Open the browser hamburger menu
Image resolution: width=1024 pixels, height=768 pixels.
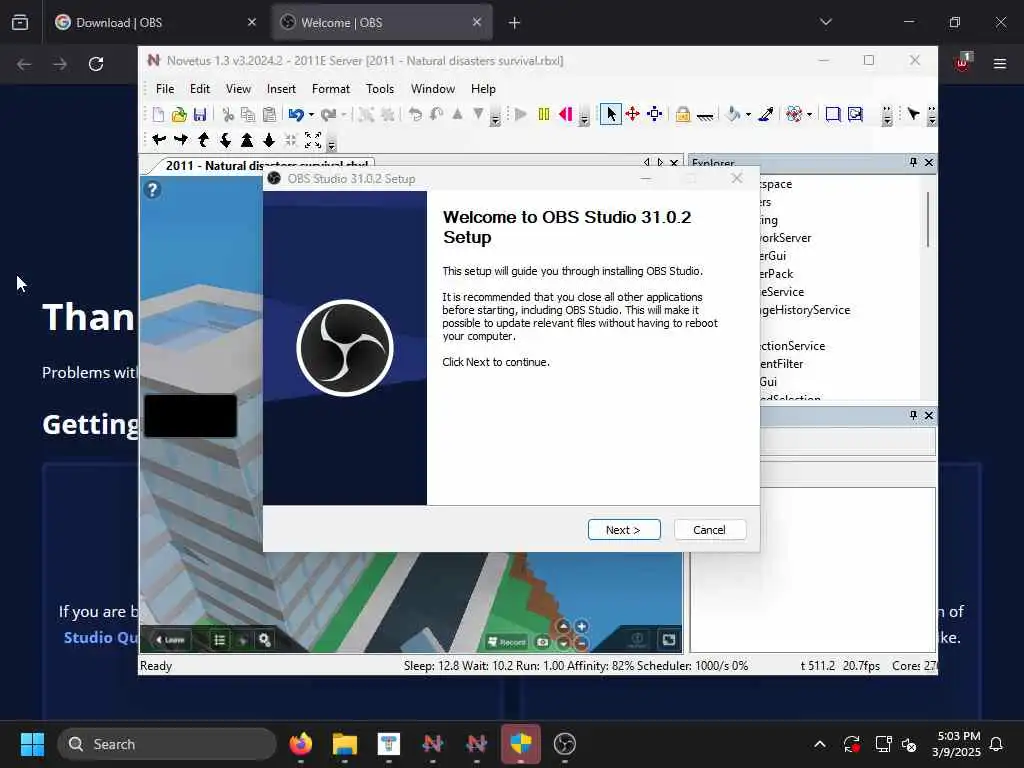tap(1000, 64)
